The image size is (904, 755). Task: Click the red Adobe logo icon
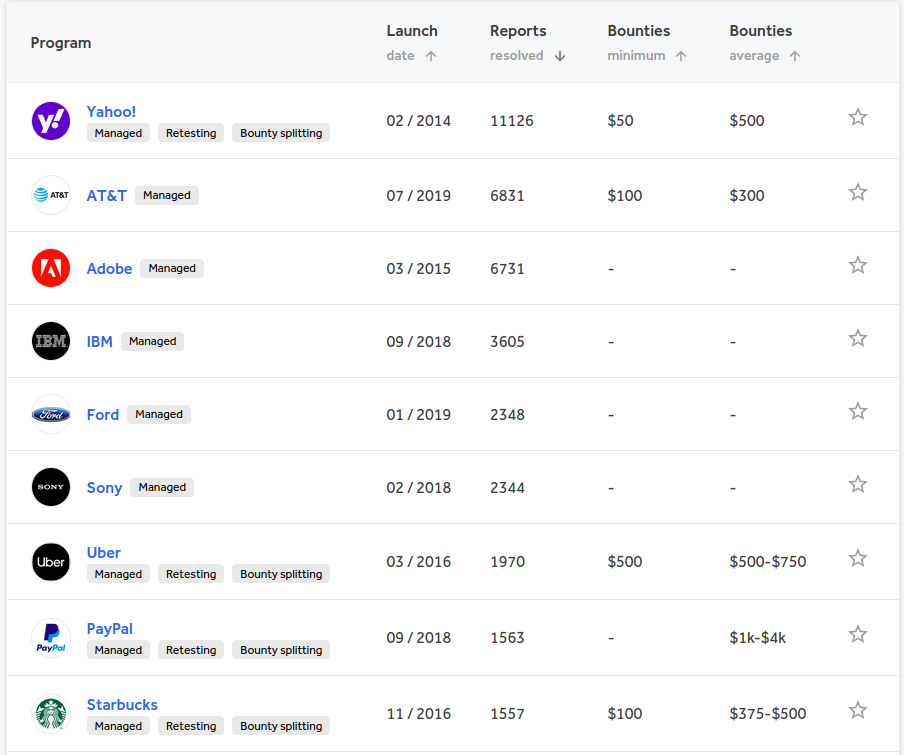pyautogui.click(x=51, y=268)
